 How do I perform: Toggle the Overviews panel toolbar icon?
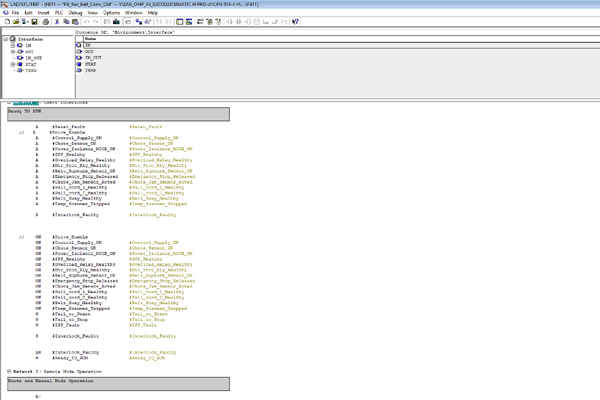coord(179,22)
